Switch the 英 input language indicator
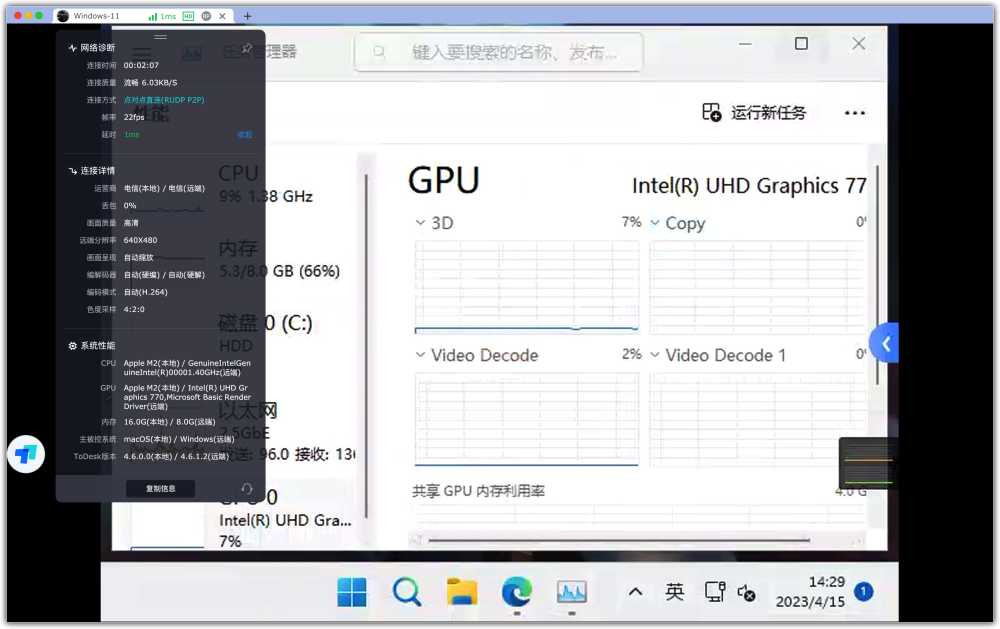The height and width of the screenshot is (629, 1000). [675, 592]
